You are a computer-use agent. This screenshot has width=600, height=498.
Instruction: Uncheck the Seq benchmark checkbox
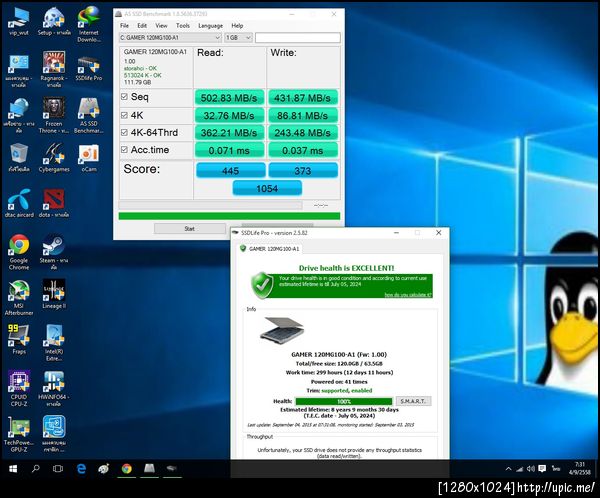[124, 96]
